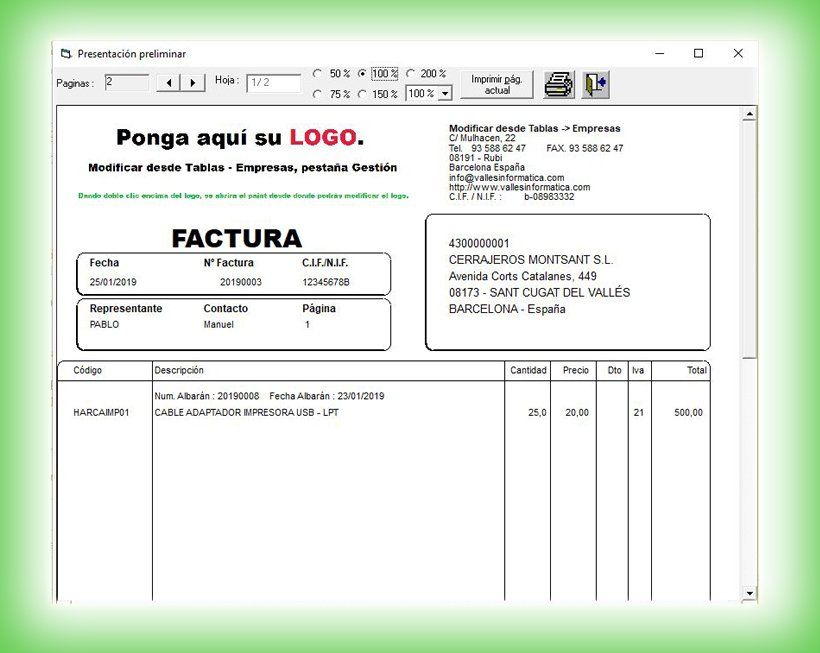Click the Código column header
Viewport: 820px width, 653px height.
87,370
